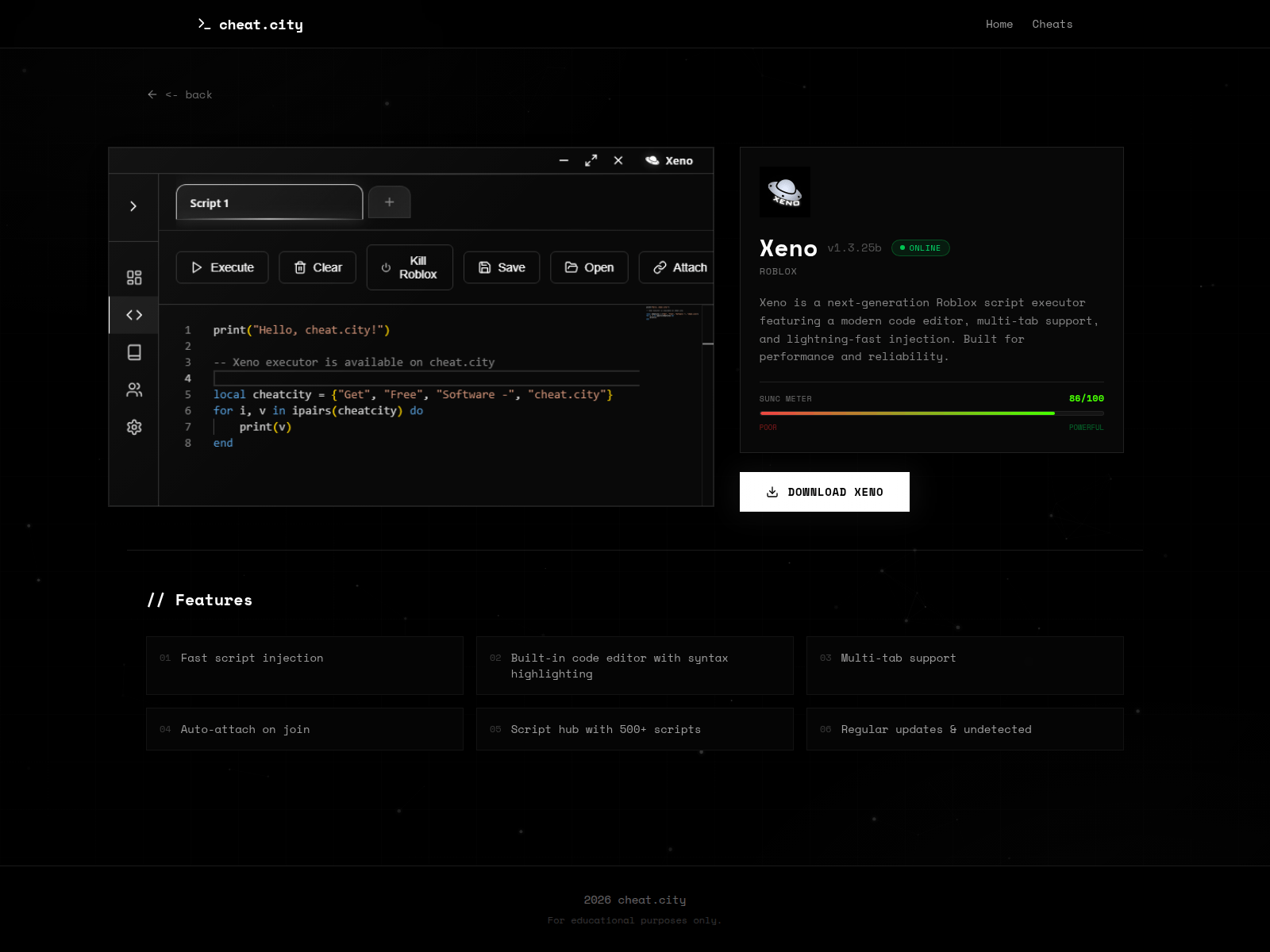Open the settings gear in Xeno sidebar

pyautogui.click(x=134, y=427)
